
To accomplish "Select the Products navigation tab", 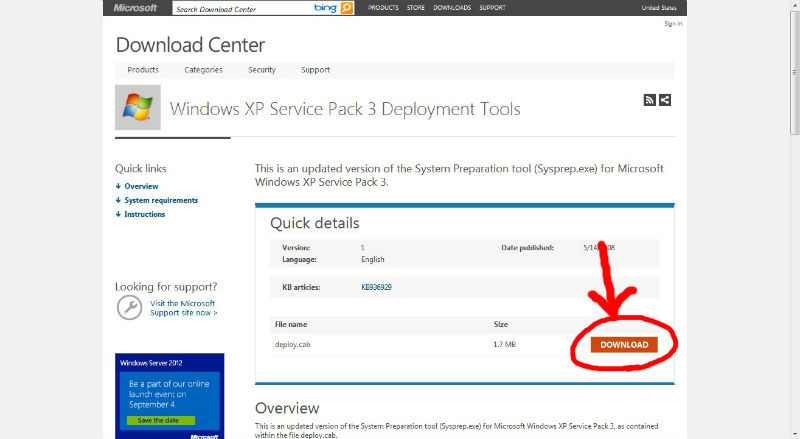I will tap(143, 70).
